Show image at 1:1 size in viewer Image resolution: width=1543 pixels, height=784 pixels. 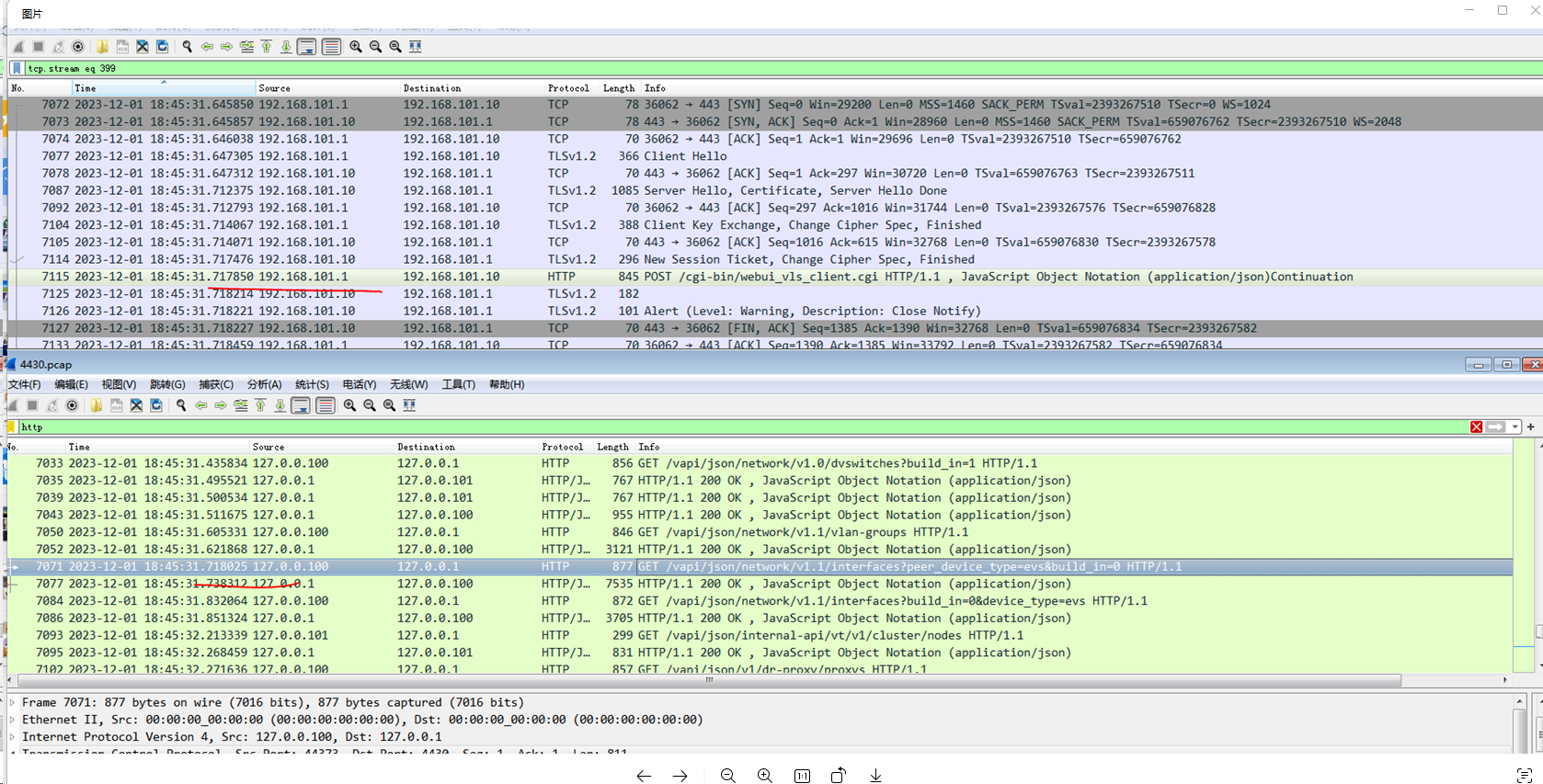pos(802,776)
